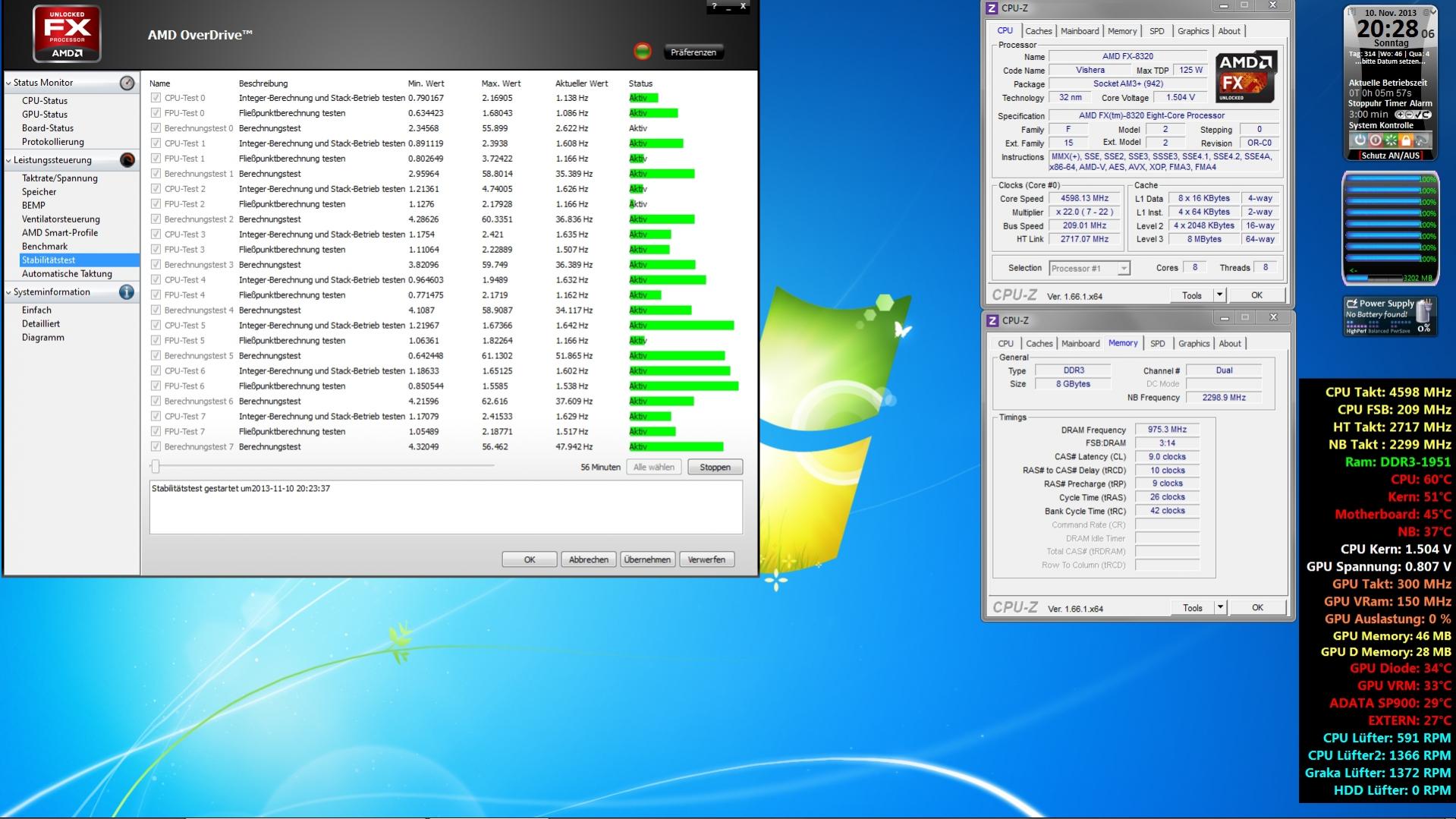Click the grey icon right of the lock in System Kontrolle
The height and width of the screenshot is (819, 1456).
pyautogui.click(x=1422, y=140)
